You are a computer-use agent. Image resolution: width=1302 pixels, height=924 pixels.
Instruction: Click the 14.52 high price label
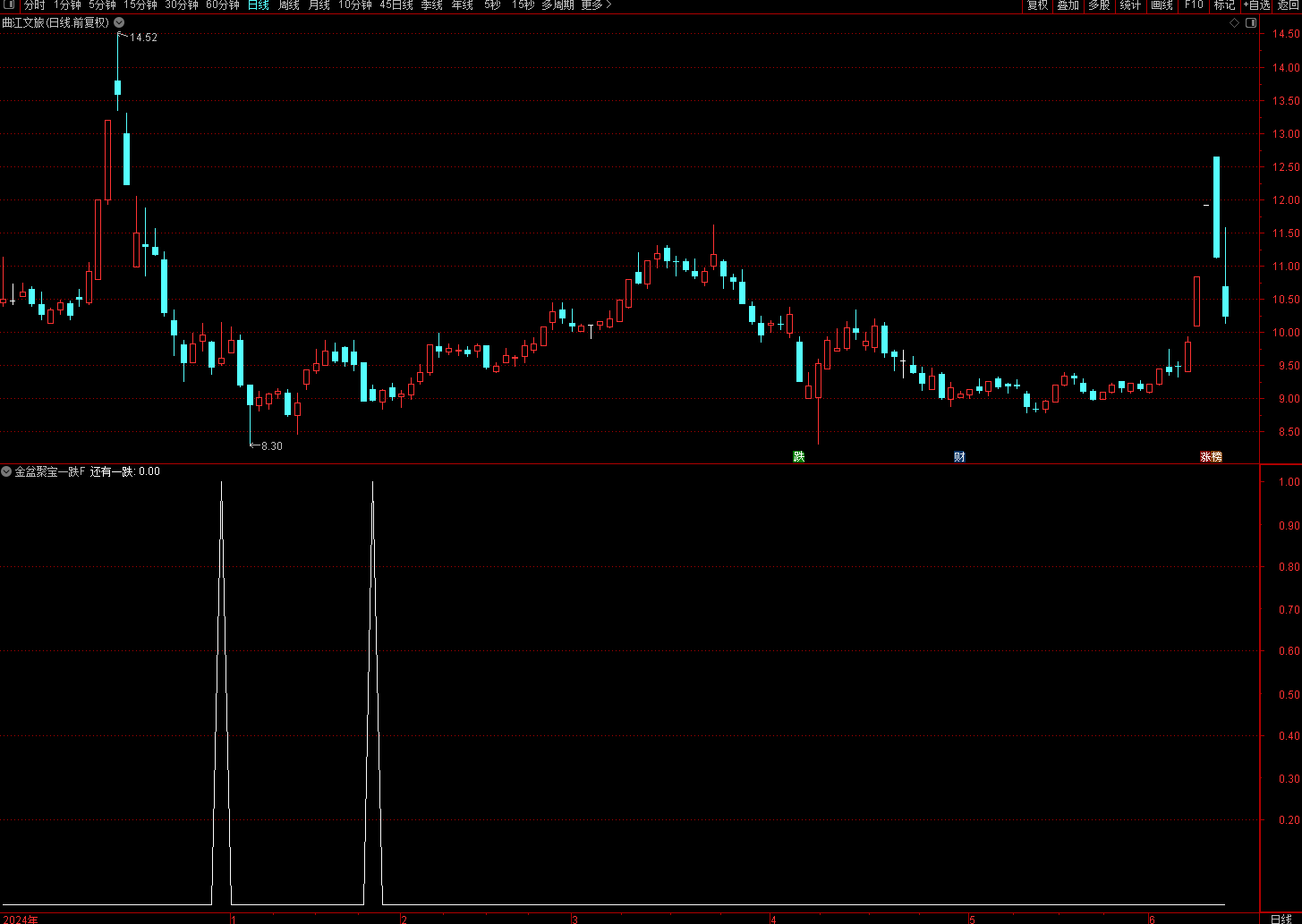(143, 38)
